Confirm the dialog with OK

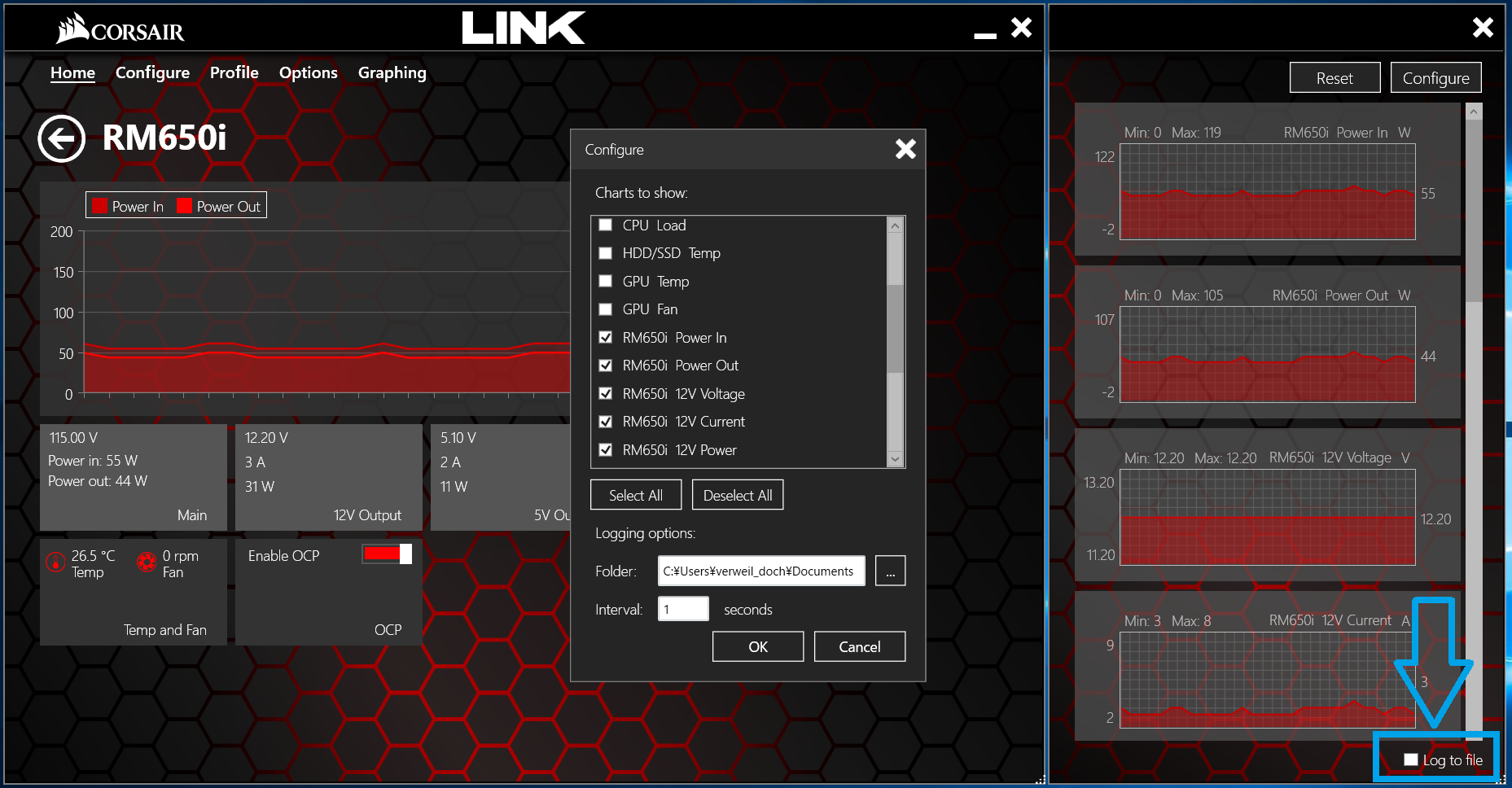(x=758, y=646)
